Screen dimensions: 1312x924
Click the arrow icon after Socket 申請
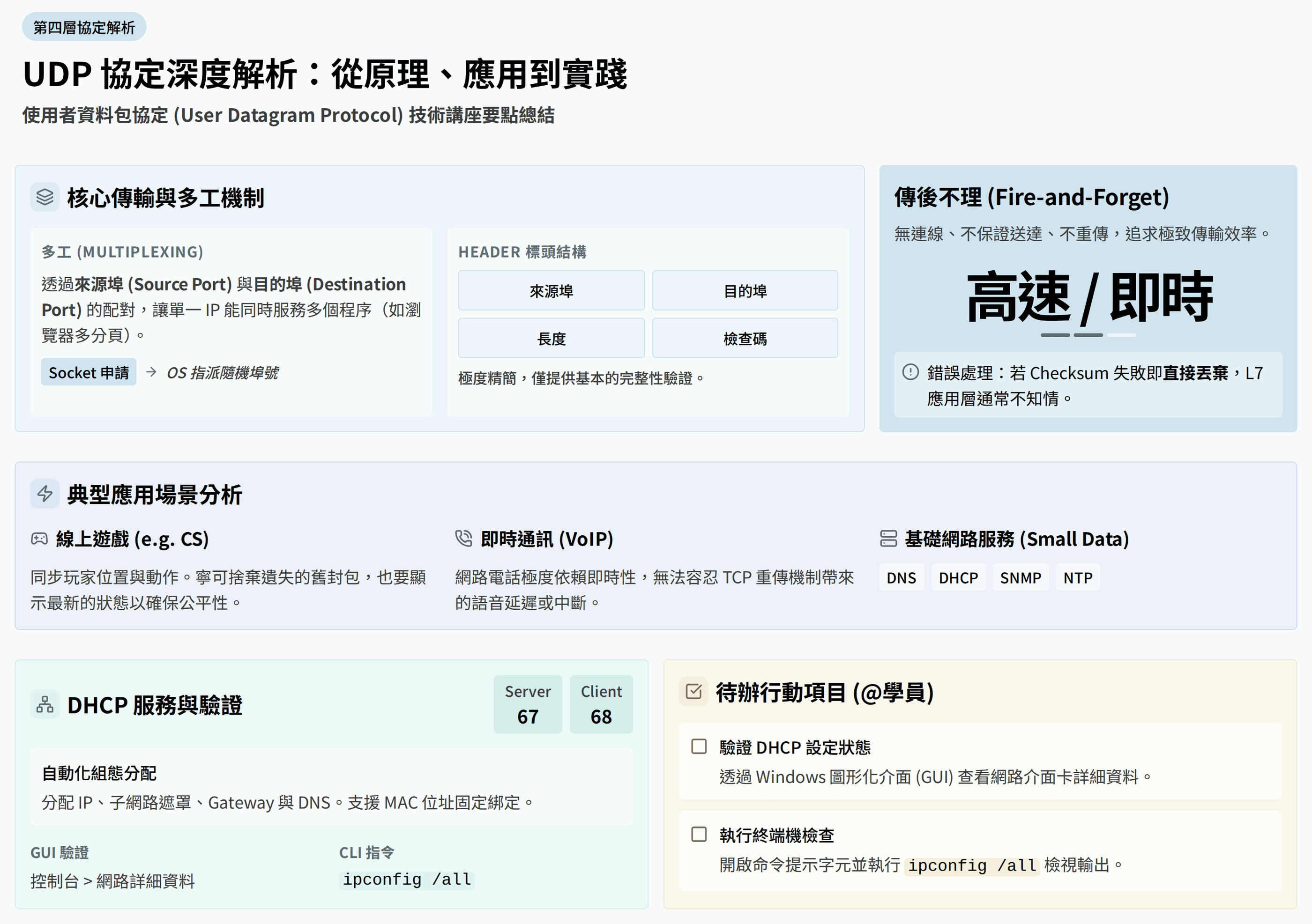151,372
